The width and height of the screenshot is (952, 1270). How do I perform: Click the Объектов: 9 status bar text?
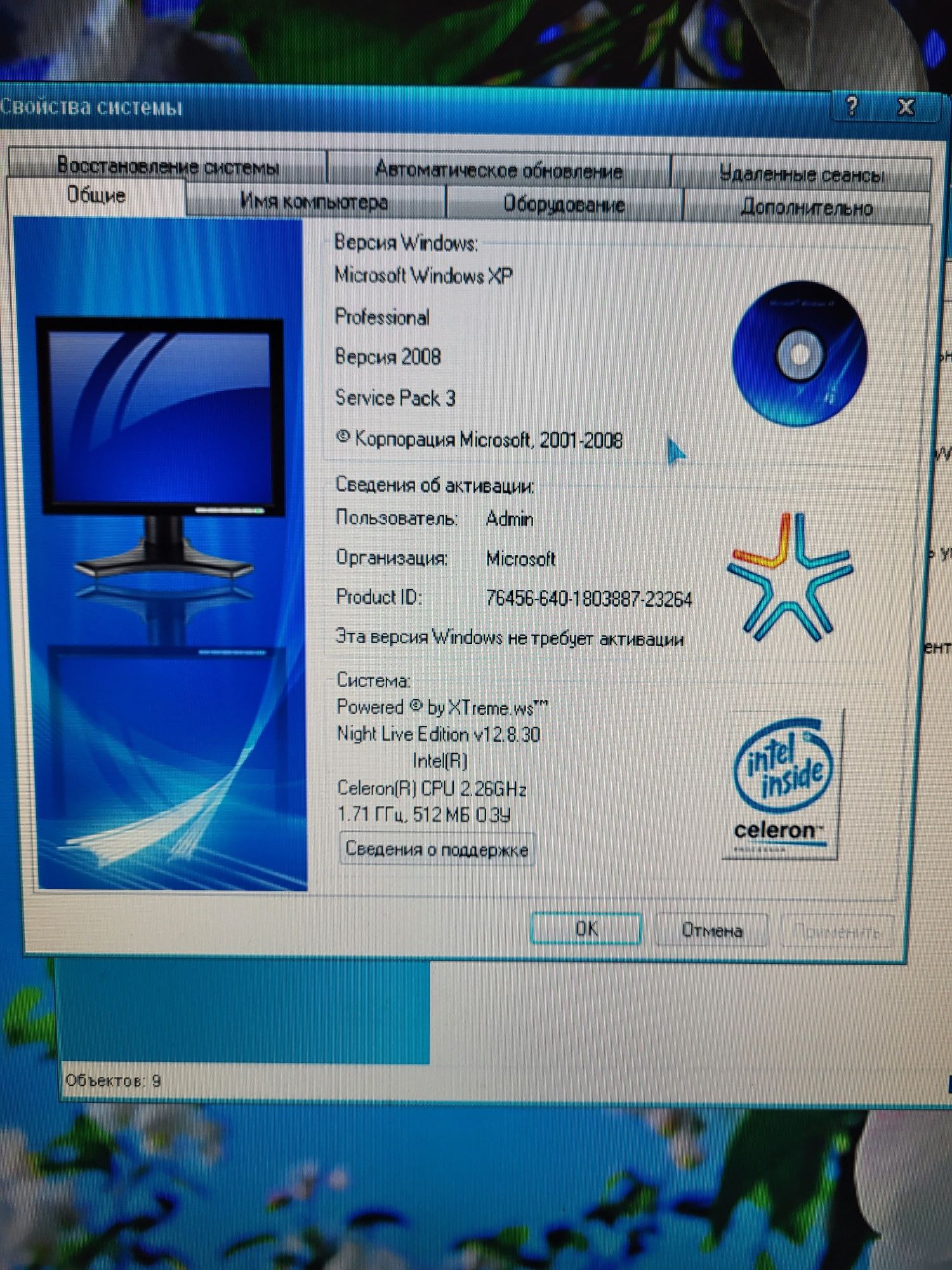pyautogui.click(x=114, y=1080)
